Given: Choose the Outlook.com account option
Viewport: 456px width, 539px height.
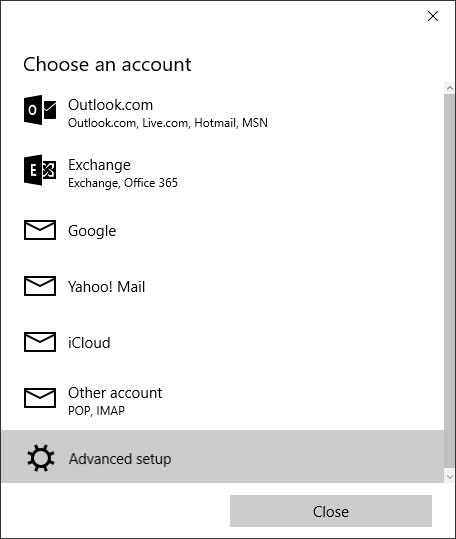Looking at the screenshot, I should coord(222,113).
